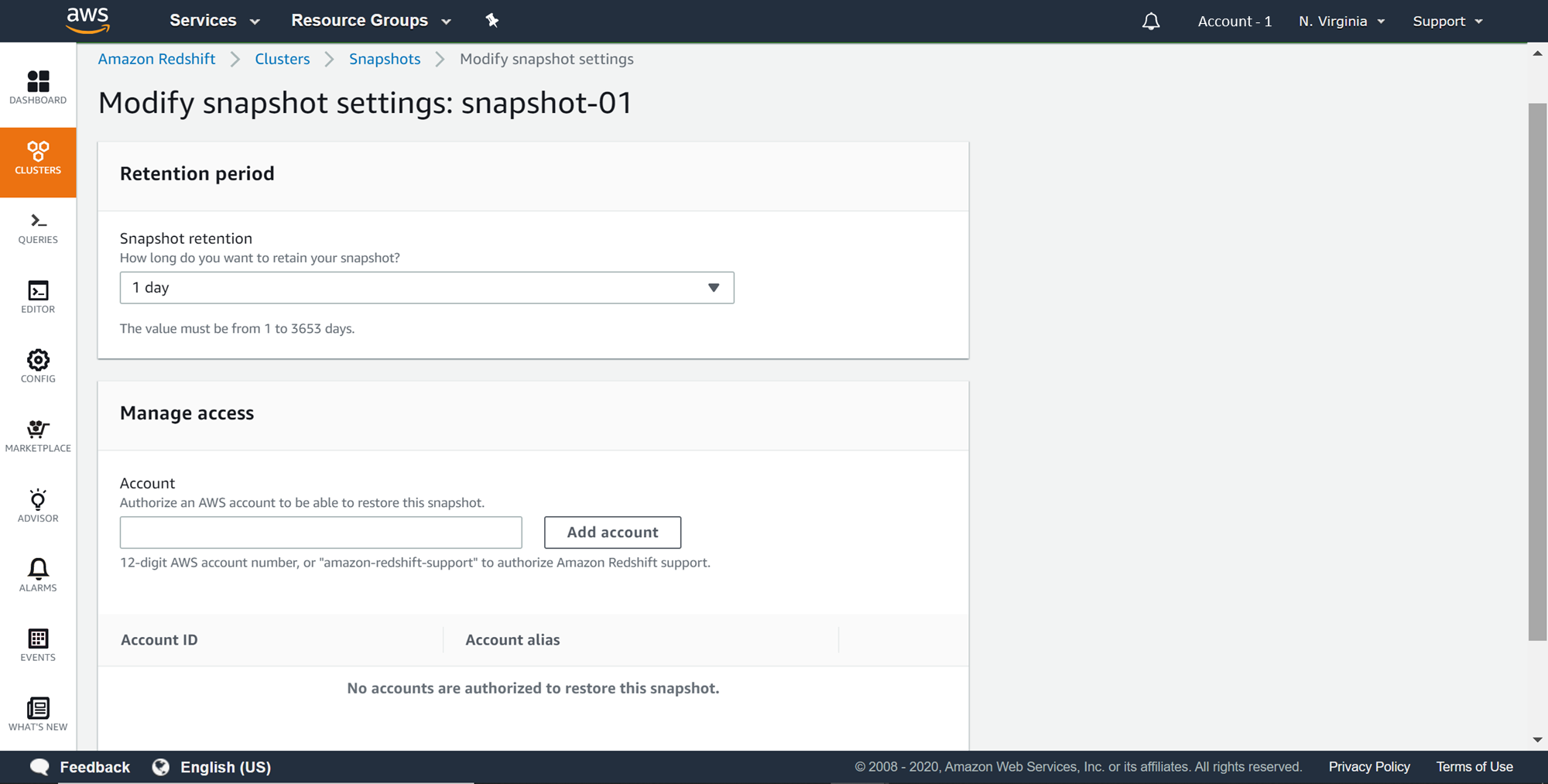Viewport: 1548px width, 784px height.
Task: Click the vertical page scrollbar
Action: (x=1537, y=371)
